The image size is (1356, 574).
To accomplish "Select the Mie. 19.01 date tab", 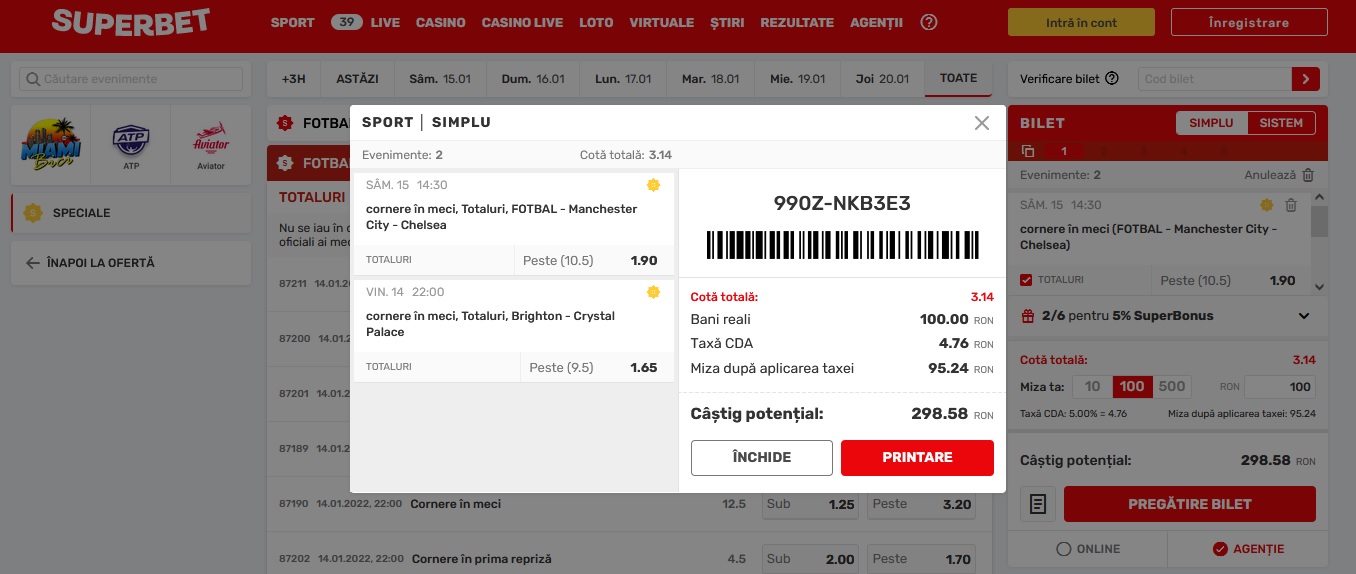I will (797, 78).
